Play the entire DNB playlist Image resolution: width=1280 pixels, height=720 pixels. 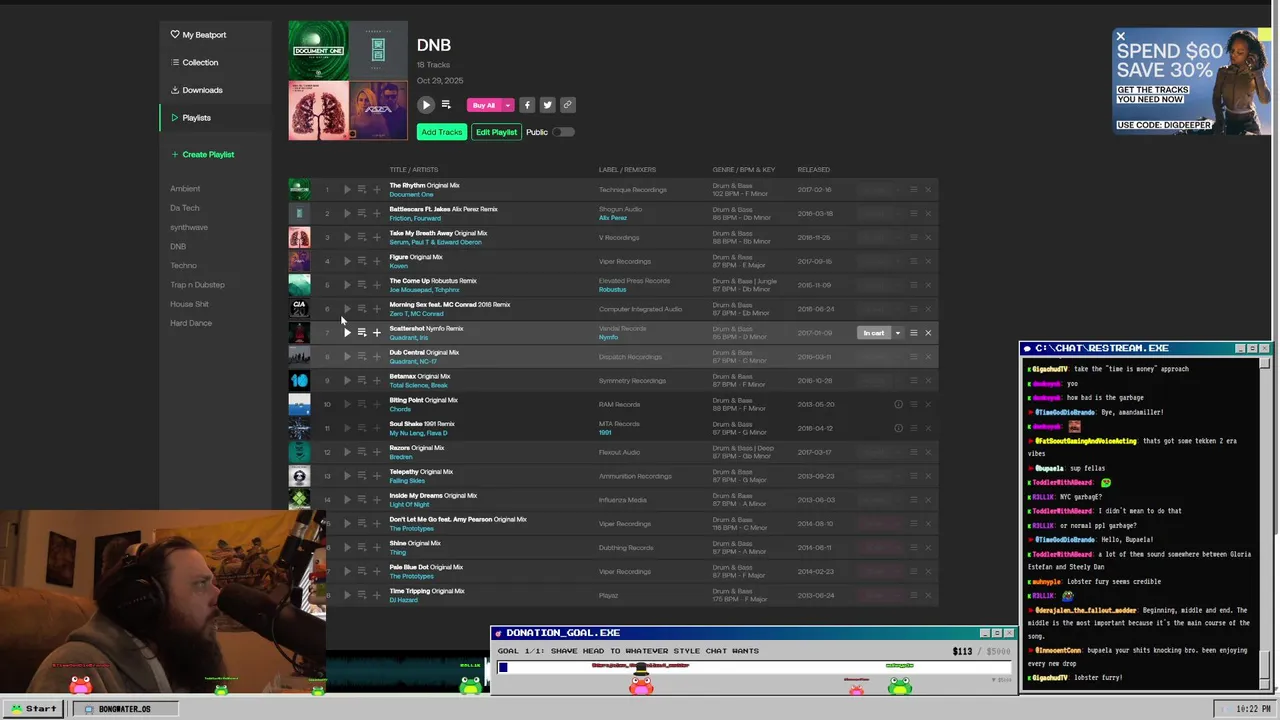point(426,105)
